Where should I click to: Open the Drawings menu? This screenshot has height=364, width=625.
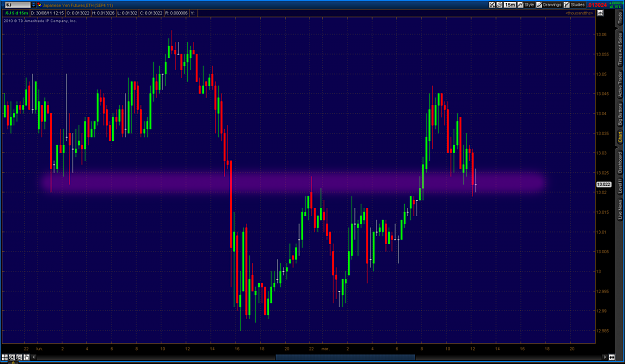click(x=552, y=5)
